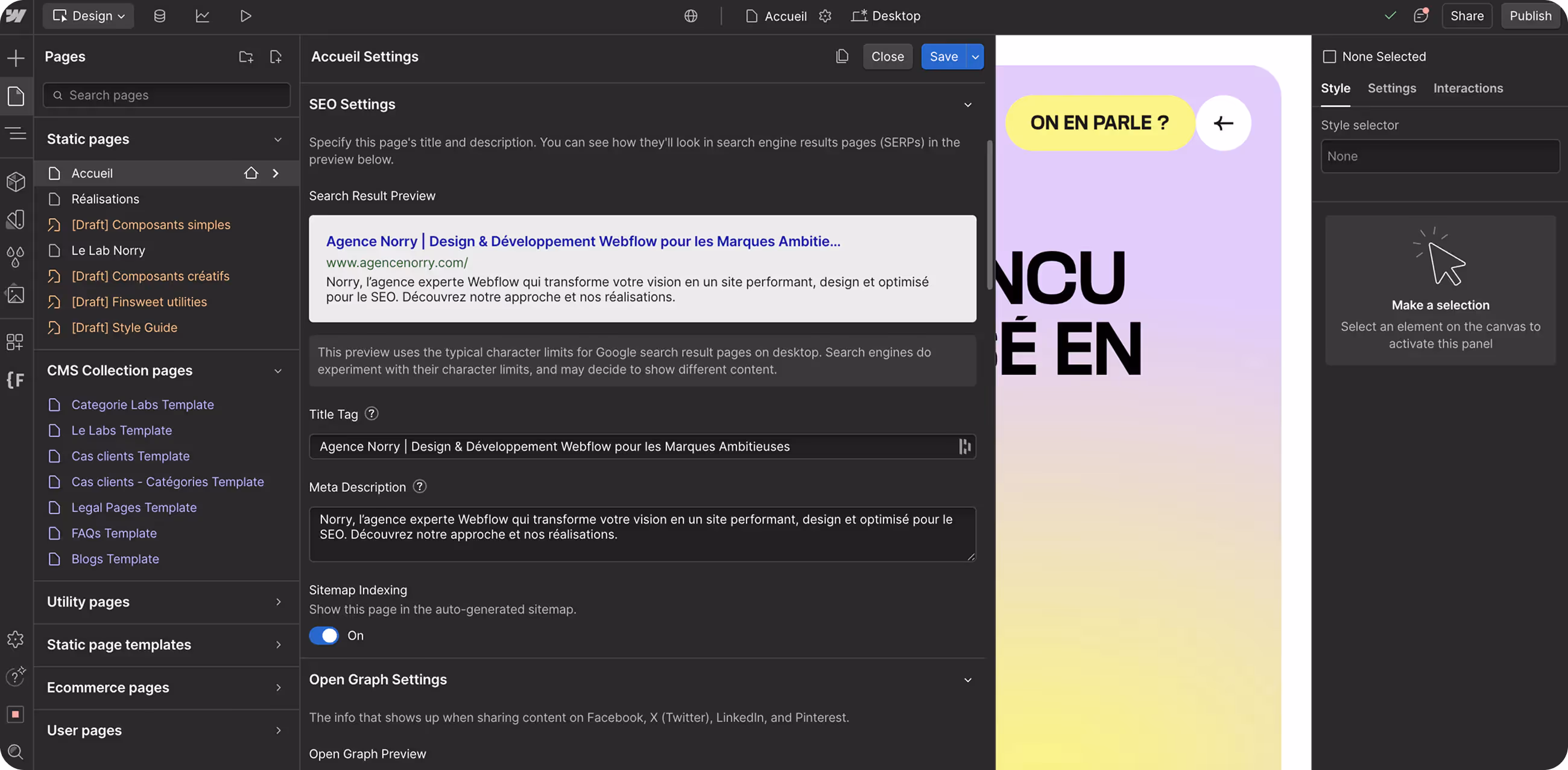Image resolution: width=1568 pixels, height=770 pixels.
Task: Click the Title Tag input field
Action: click(633, 447)
